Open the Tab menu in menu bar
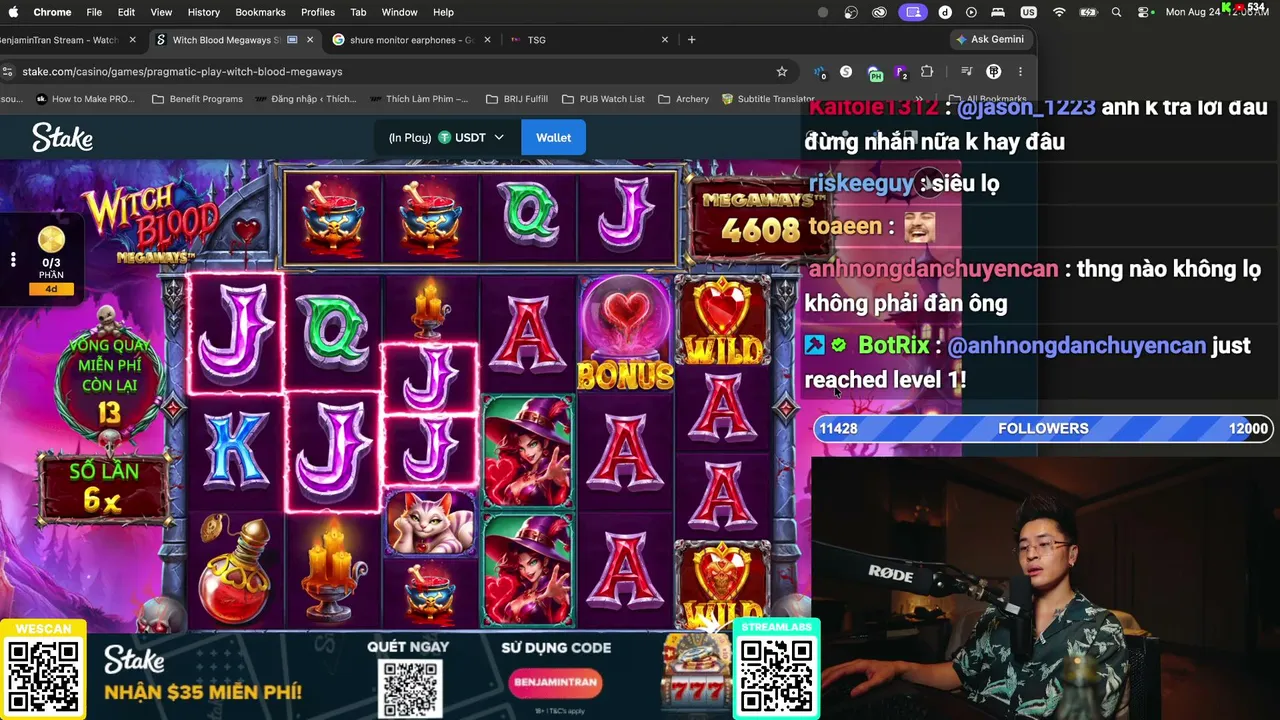Screen dimensions: 1280x720 (x=358, y=12)
